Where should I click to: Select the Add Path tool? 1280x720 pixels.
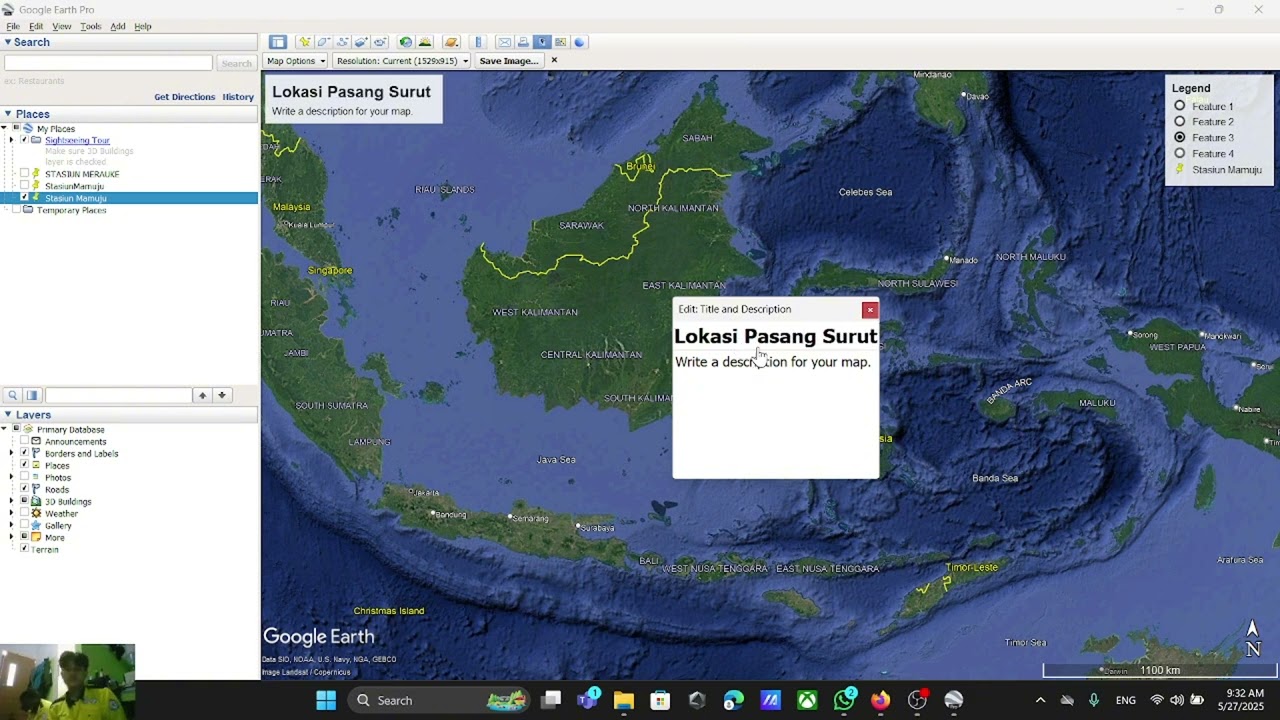342,42
